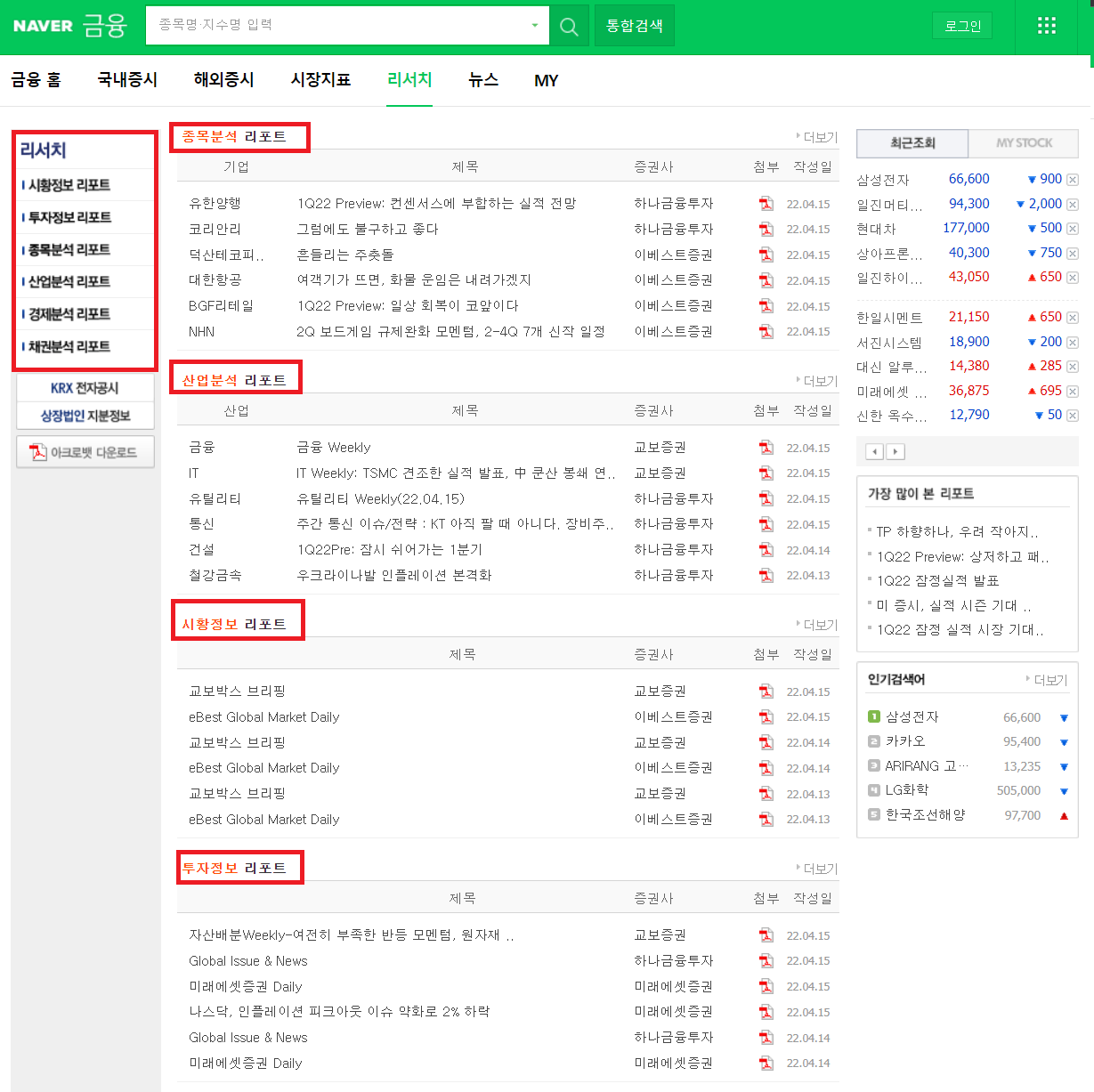Click the search magnifier icon
Image resolution: width=1094 pixels, height=1092 pixels.
pyautogui.click(x=569, y=26)
